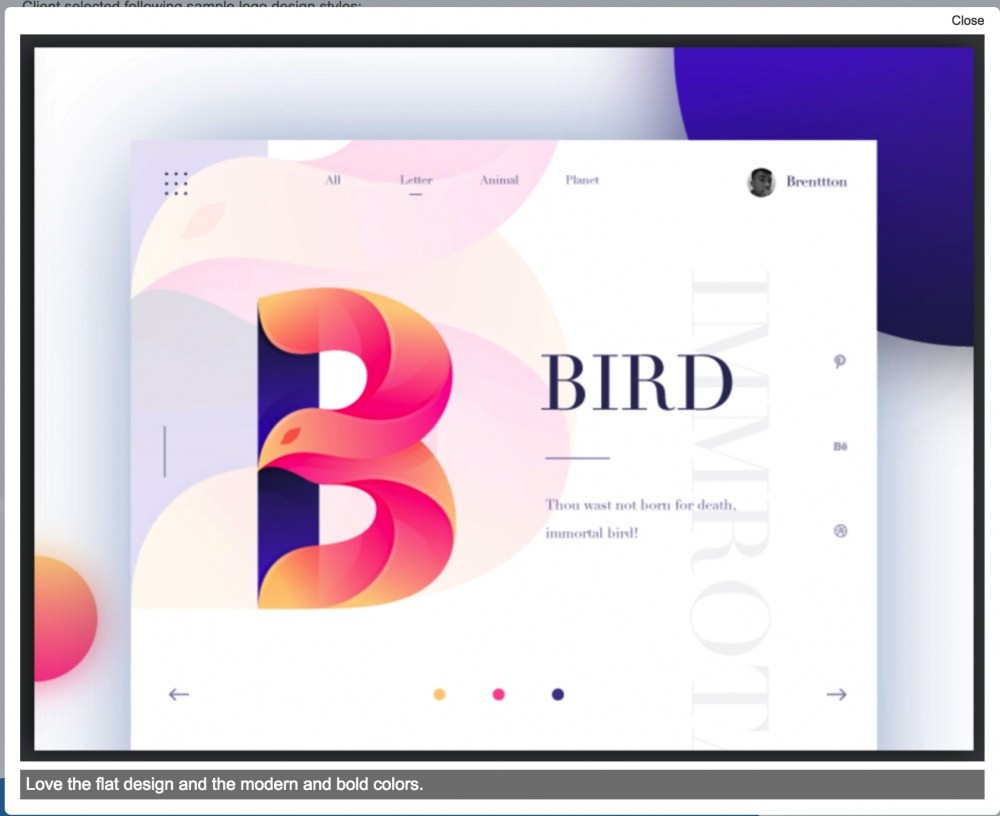This screenshot has width=1000, height=816.
Task: Select the Planet tab
Action: (x=582, y=180)
